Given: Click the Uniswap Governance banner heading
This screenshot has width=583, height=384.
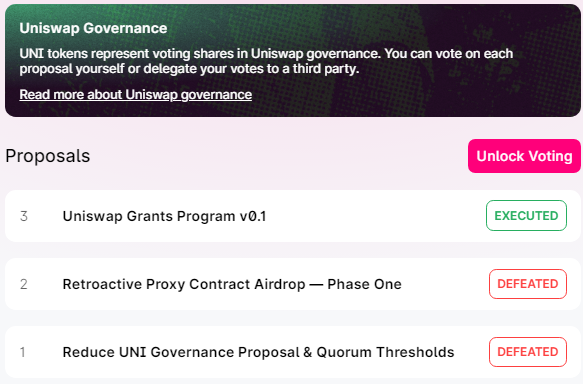Looking at the screenshot, I should [93, 28].
